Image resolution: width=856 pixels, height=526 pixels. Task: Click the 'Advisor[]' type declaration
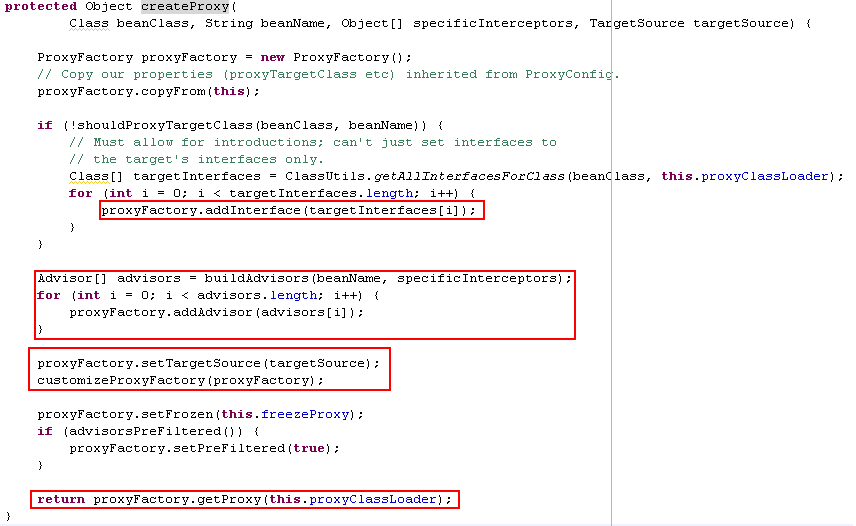73,278
